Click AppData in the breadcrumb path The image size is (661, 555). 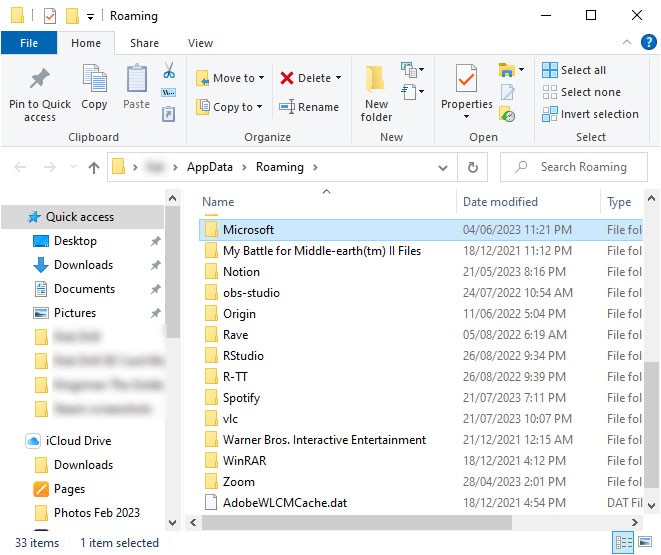210,167
